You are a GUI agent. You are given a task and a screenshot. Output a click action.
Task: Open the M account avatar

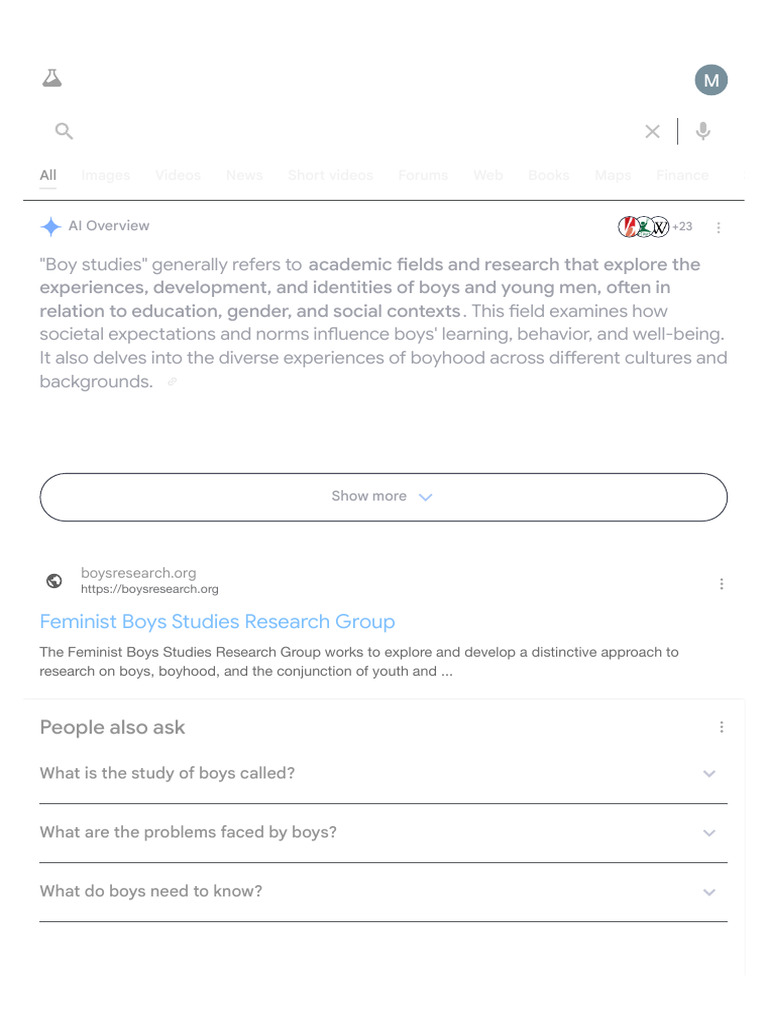tap(711, 80)
